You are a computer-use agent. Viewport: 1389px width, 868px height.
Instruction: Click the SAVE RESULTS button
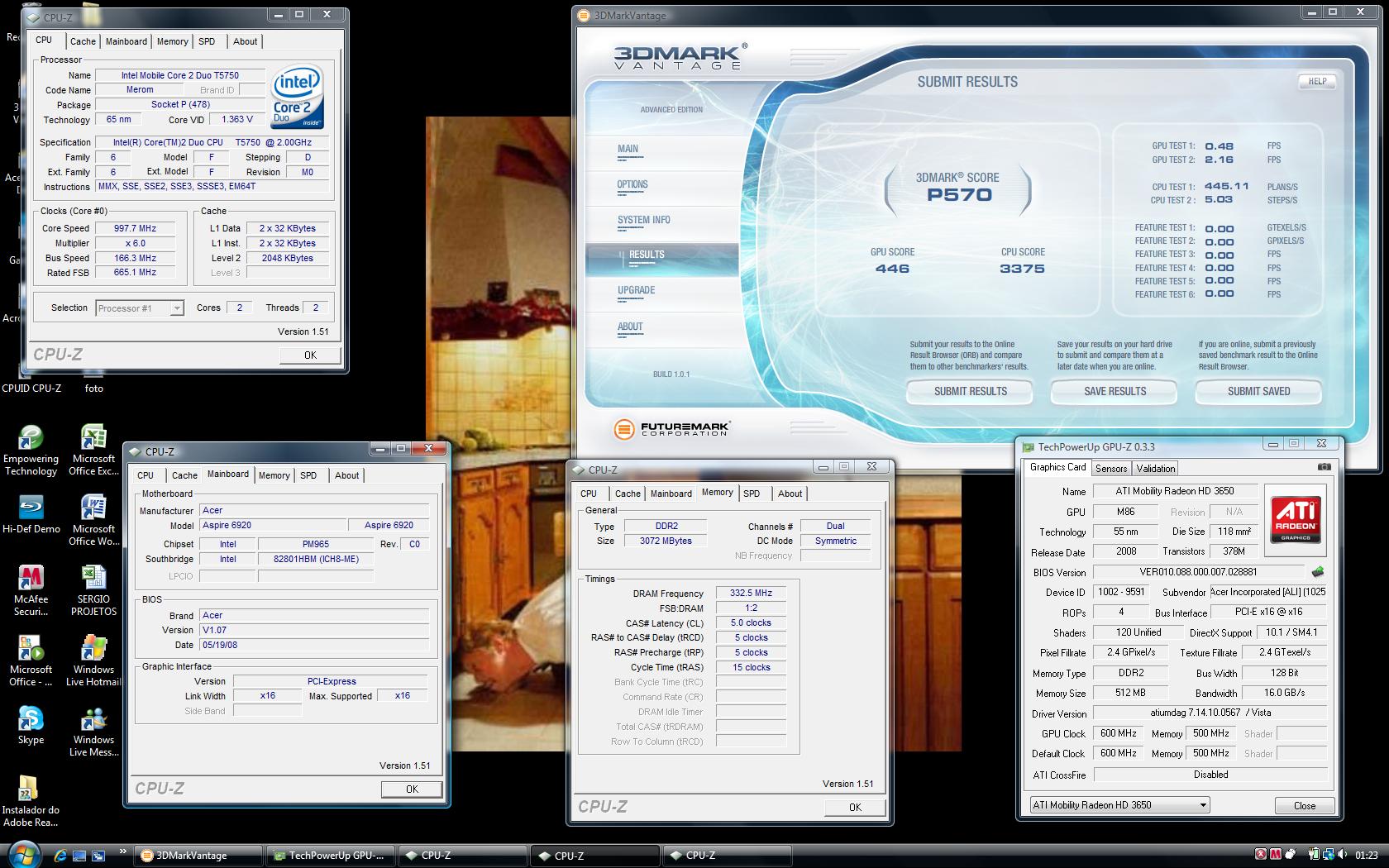pos(1115,391)
